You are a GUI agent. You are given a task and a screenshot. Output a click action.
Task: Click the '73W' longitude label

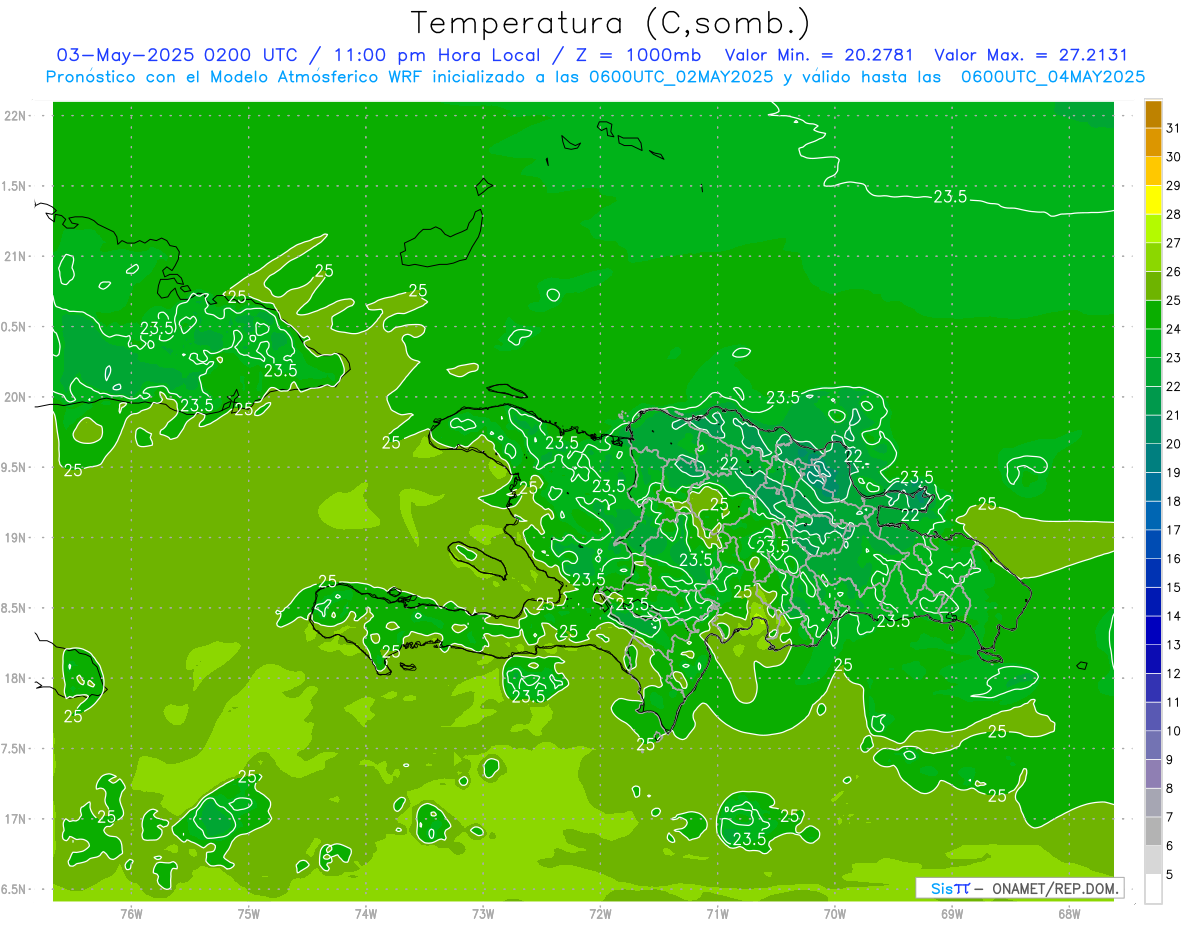pos(483,914)
